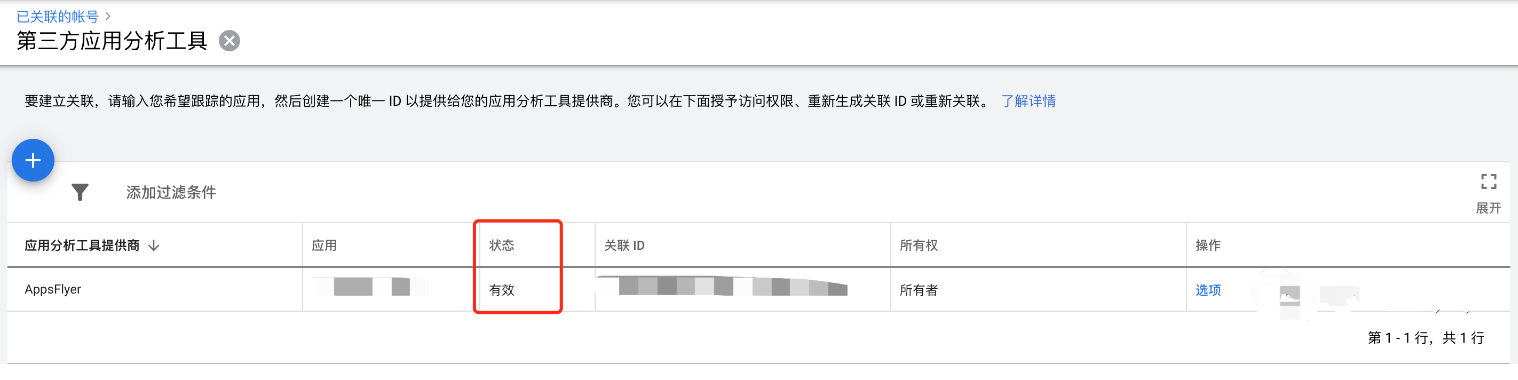The width and height of the screenshot is (1518, 380).
Task: Click the 展开 expand label
Action: click(1488, 208)
